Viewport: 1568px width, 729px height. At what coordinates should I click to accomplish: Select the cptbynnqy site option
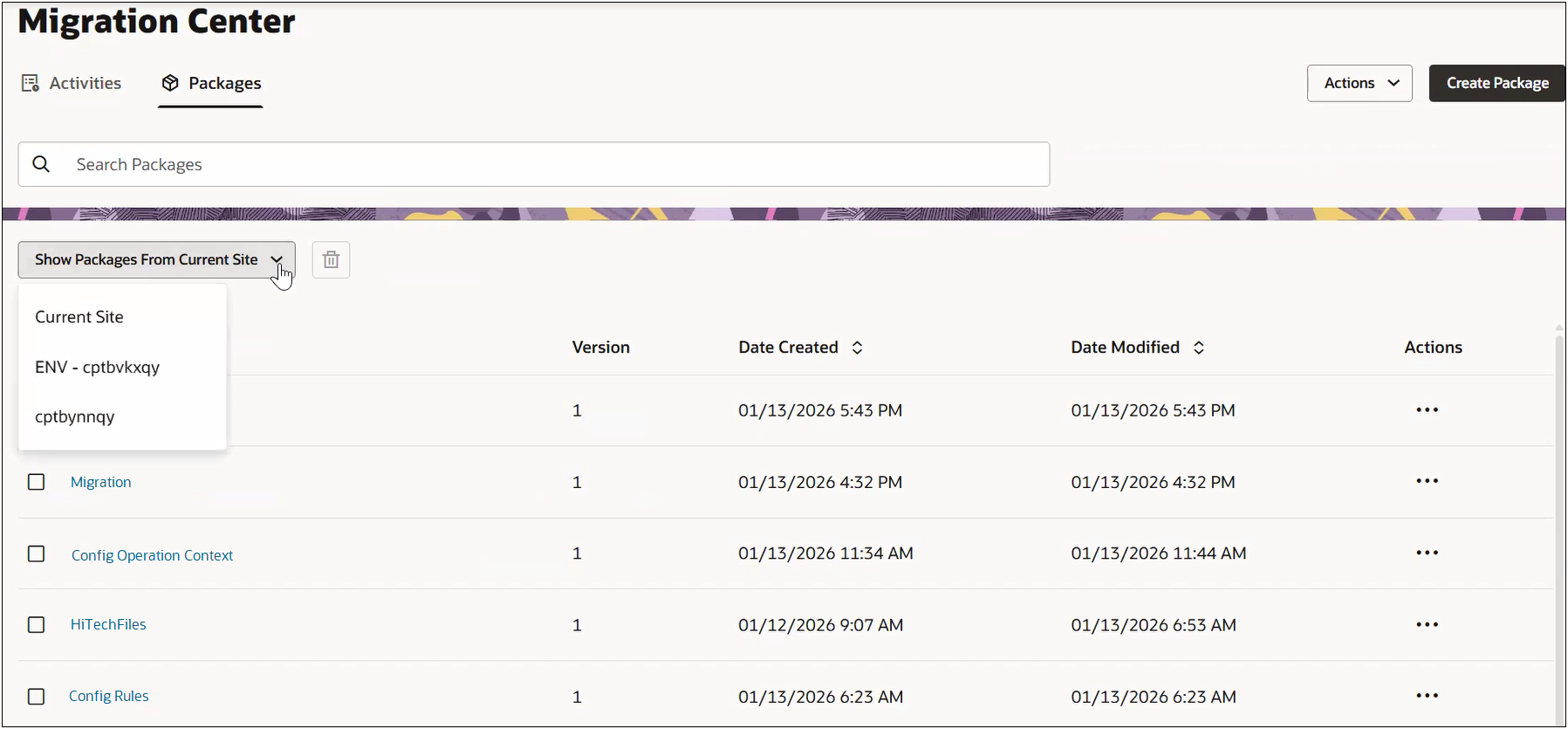122,416
